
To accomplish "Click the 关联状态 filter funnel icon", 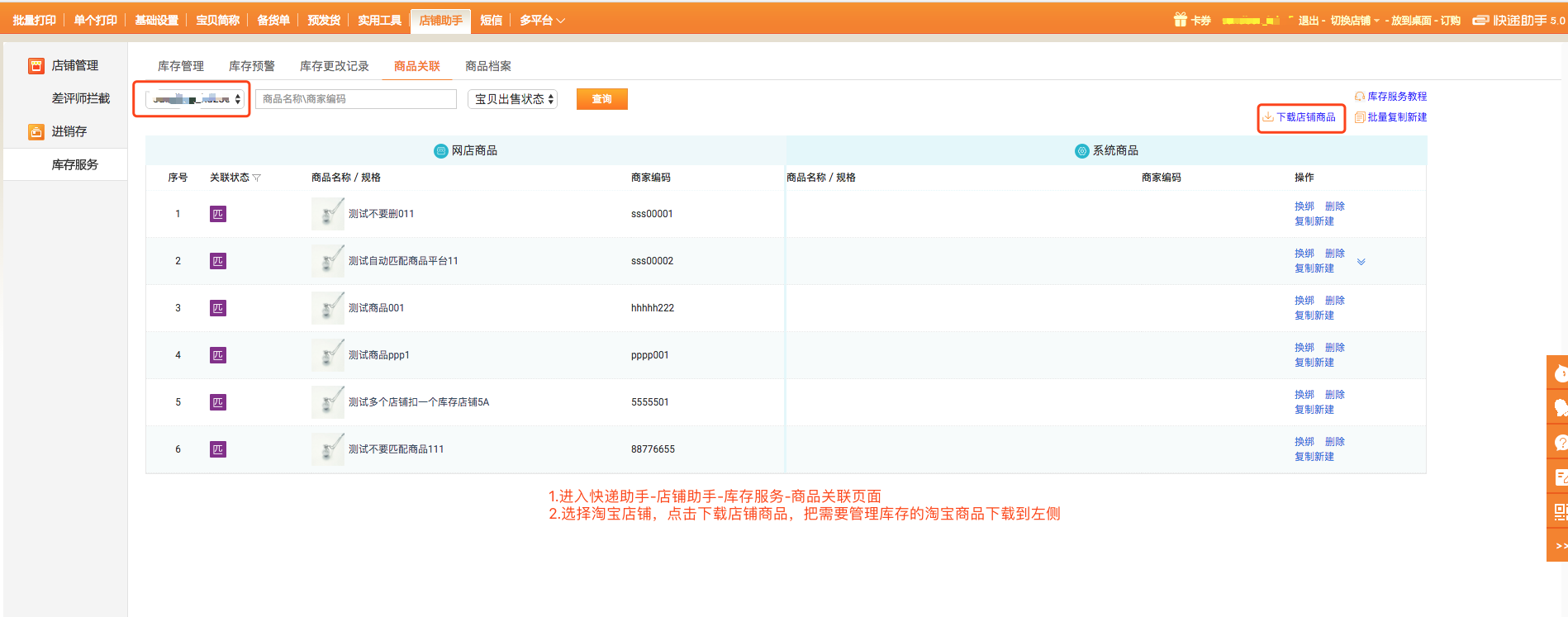I will (x=257, y=178).
